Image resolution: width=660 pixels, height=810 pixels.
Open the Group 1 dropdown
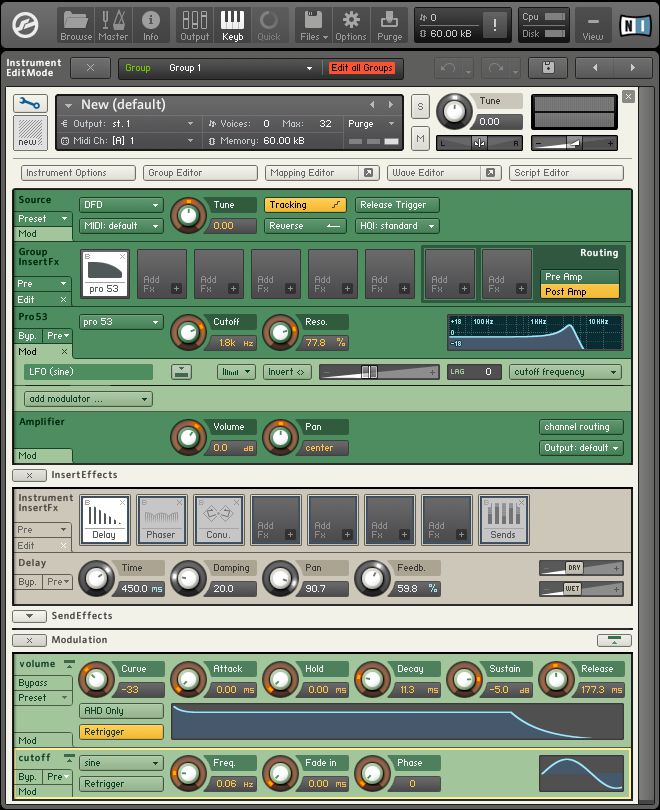(x=241, y=68)
